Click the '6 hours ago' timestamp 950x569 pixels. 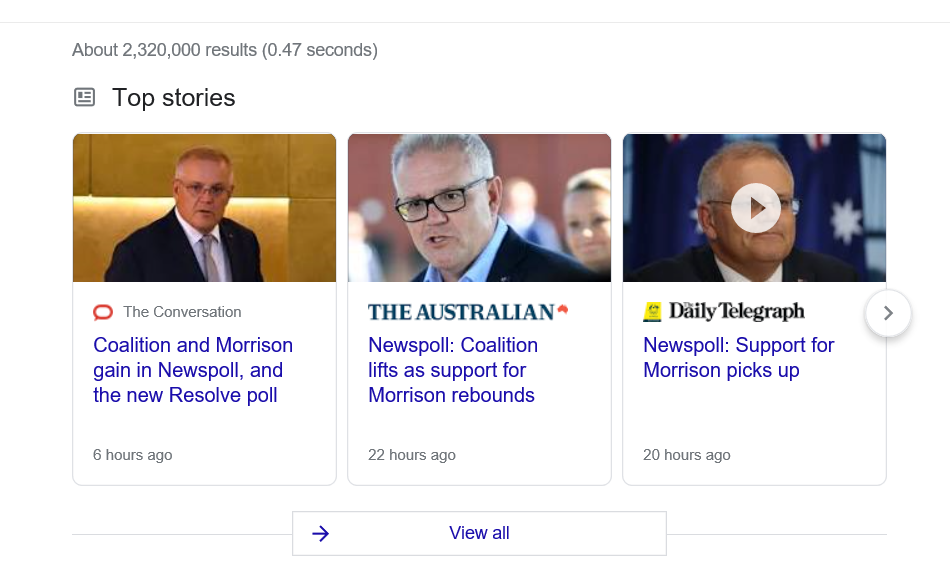[x=132, y=455]
